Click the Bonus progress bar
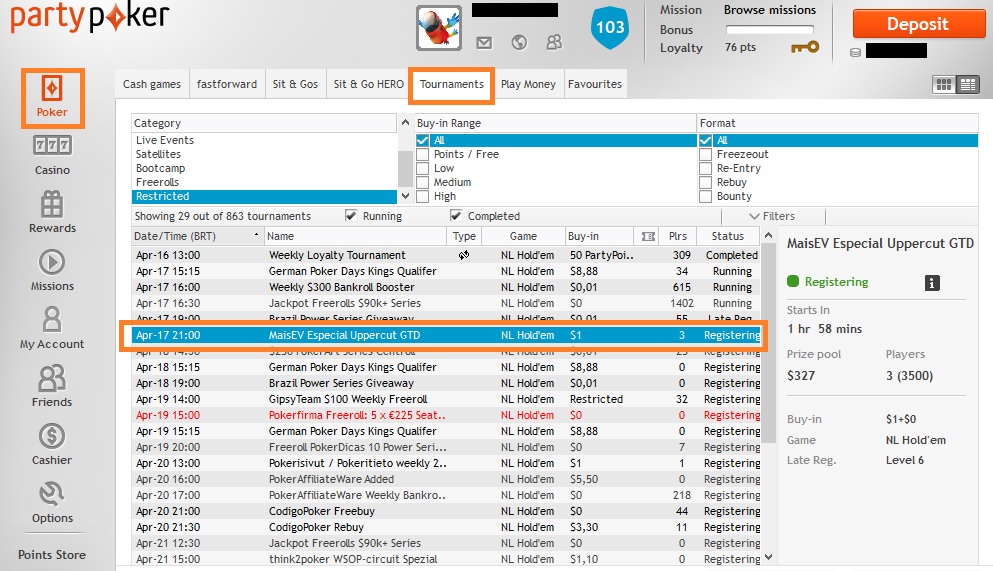The width and height of the screenshot is (993, 571). coord(769,30)
